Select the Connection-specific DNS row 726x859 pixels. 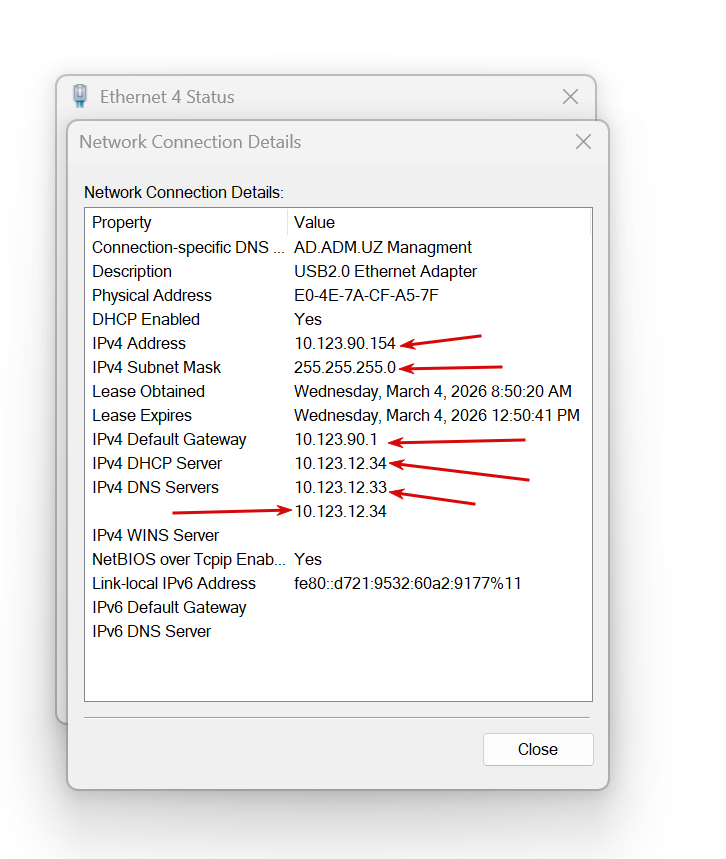tap(187, 247)
